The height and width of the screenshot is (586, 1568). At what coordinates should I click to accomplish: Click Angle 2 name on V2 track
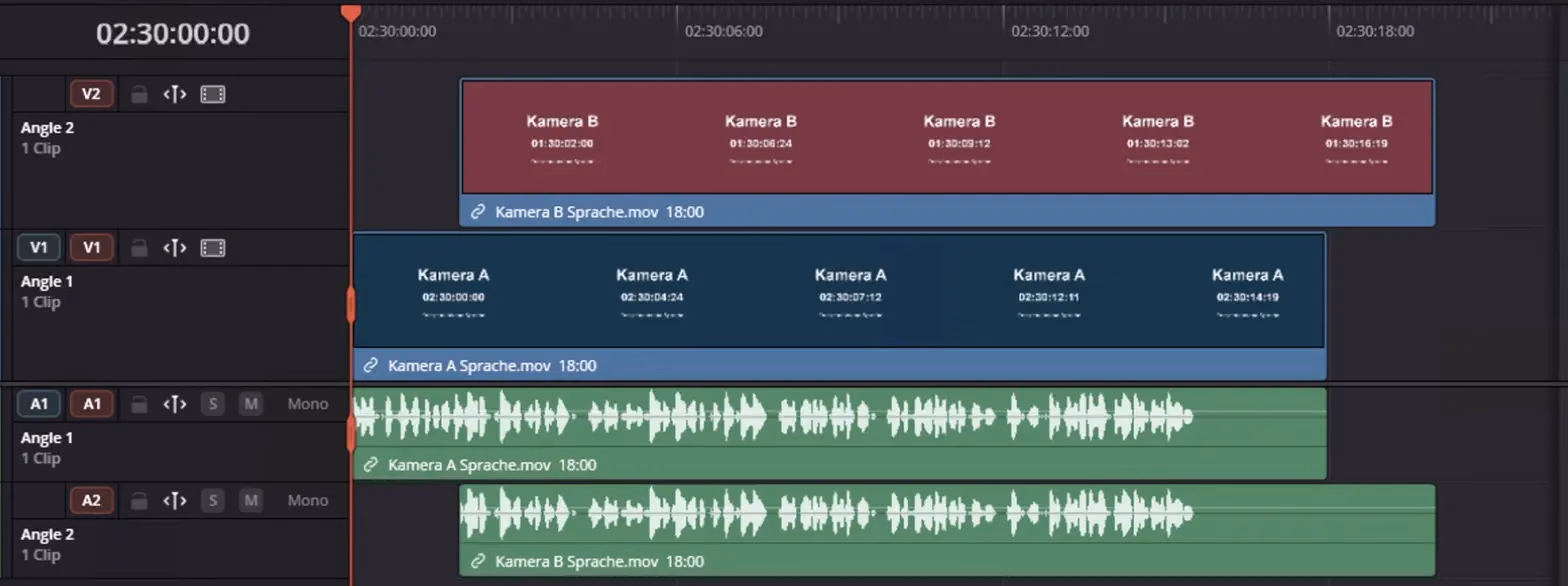coord(47,128)
